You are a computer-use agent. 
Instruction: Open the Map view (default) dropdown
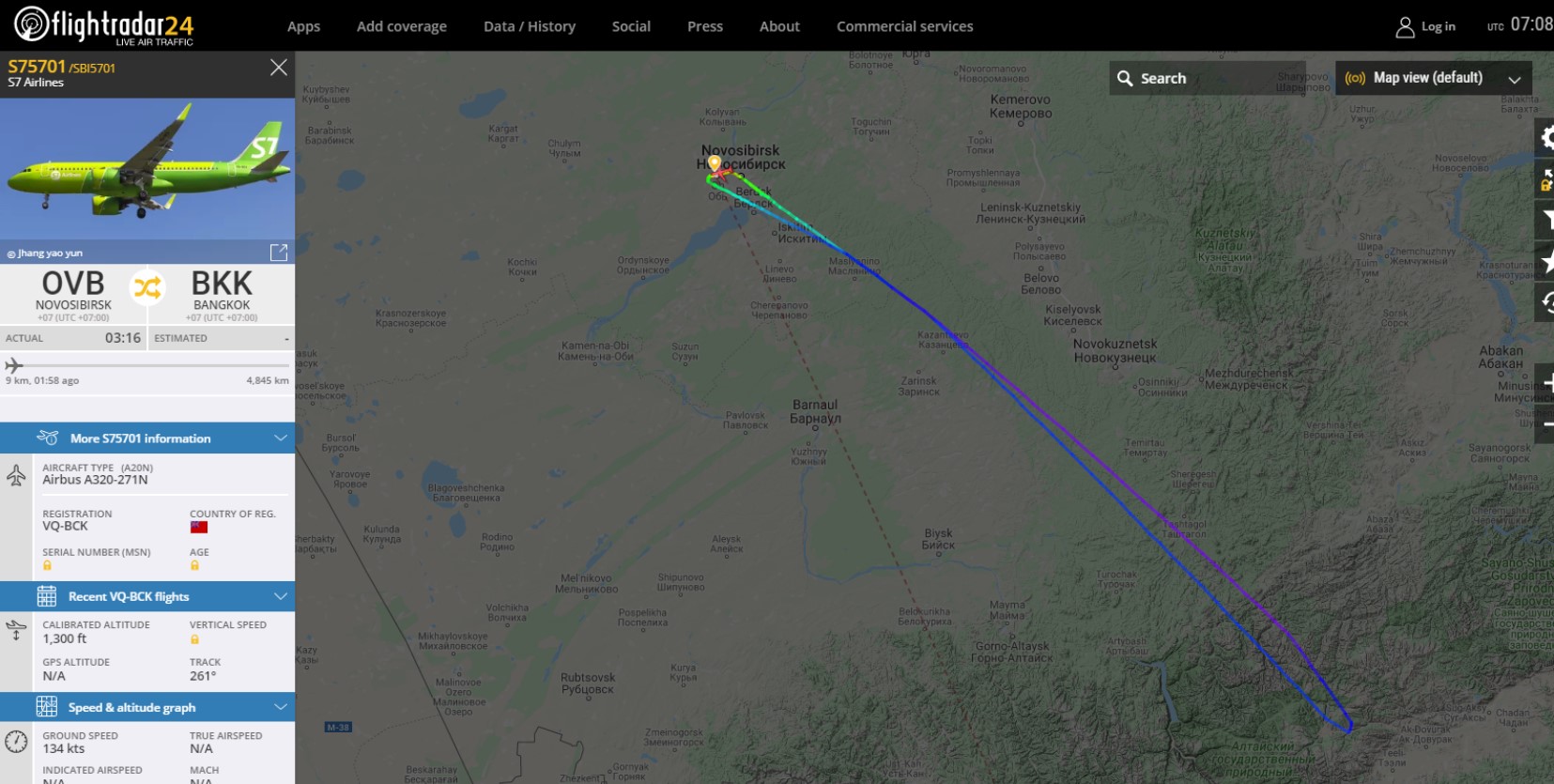(1434, 78)
